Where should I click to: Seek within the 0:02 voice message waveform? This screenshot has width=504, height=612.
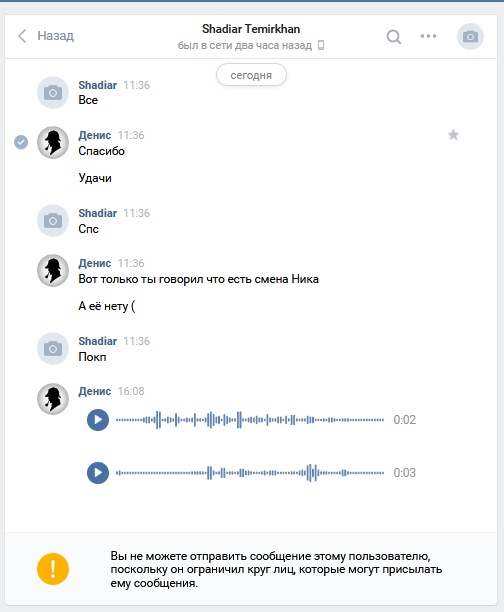click(x=250, y=420)
